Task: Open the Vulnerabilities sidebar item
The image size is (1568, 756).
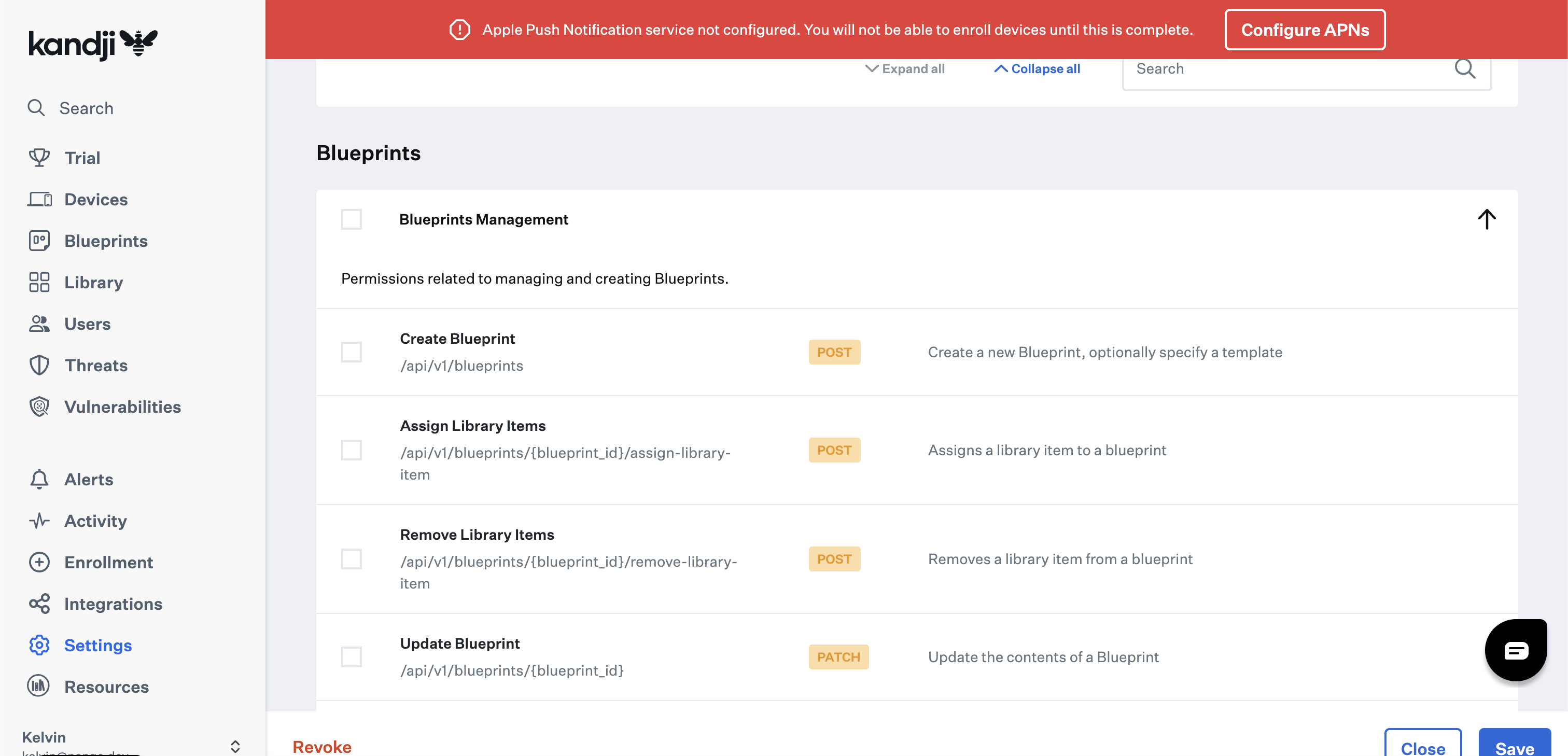Action: (122, 407)
